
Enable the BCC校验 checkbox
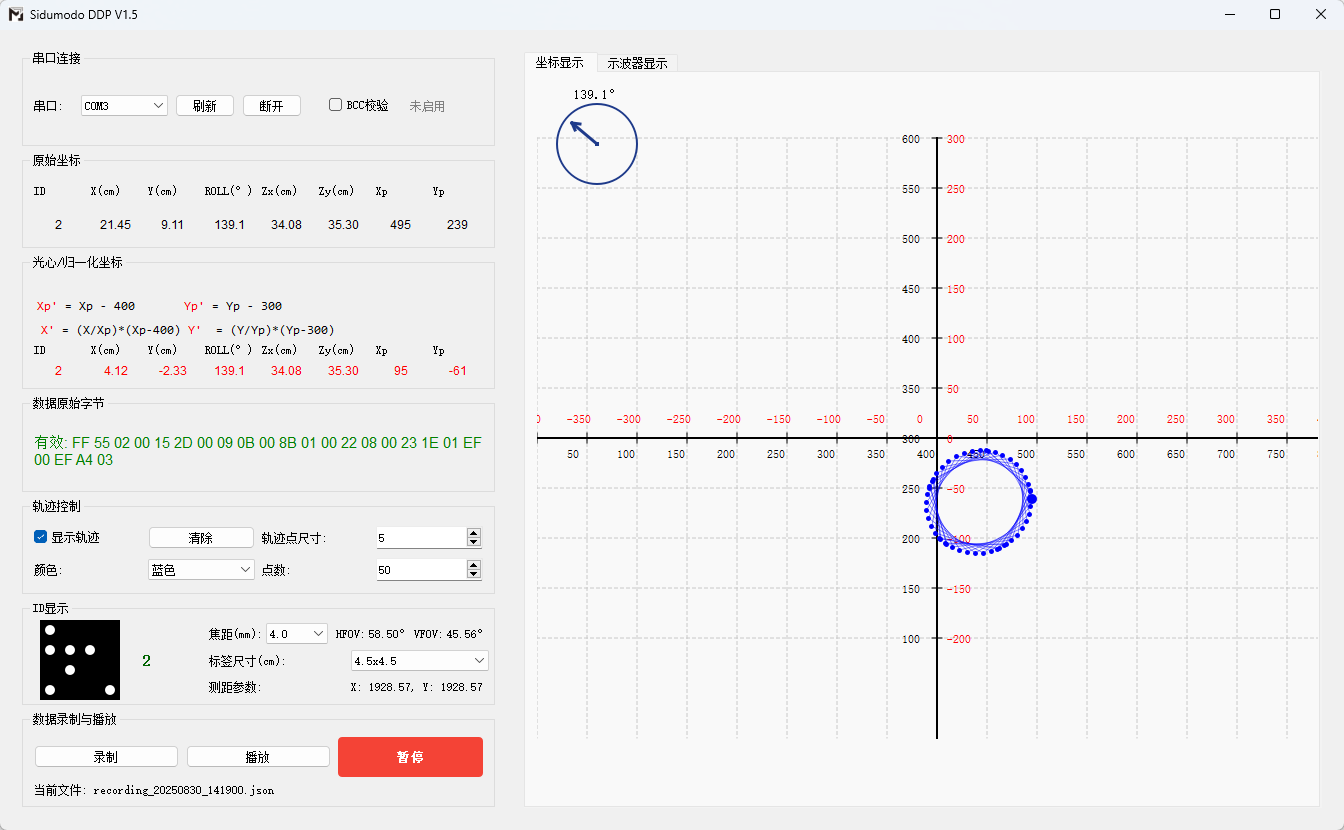pyautogui.click(x=336, y=105)
